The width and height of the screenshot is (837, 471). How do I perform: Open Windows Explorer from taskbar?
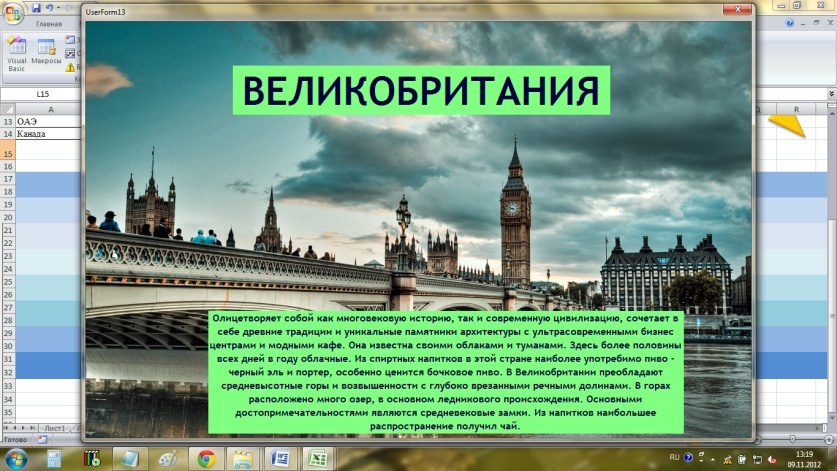tap(243, 459)
